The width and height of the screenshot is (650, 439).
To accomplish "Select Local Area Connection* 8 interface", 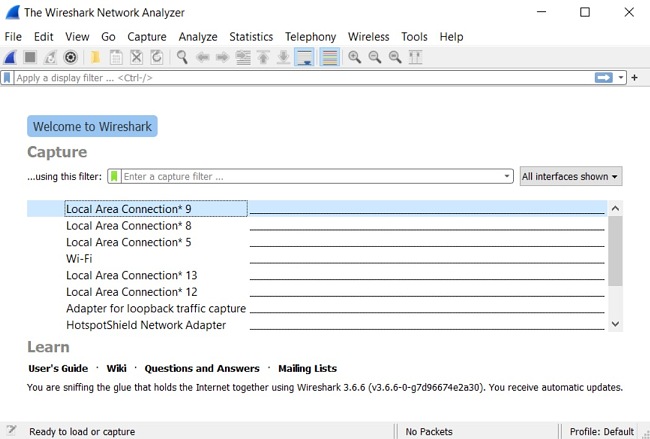I will 317,226.
